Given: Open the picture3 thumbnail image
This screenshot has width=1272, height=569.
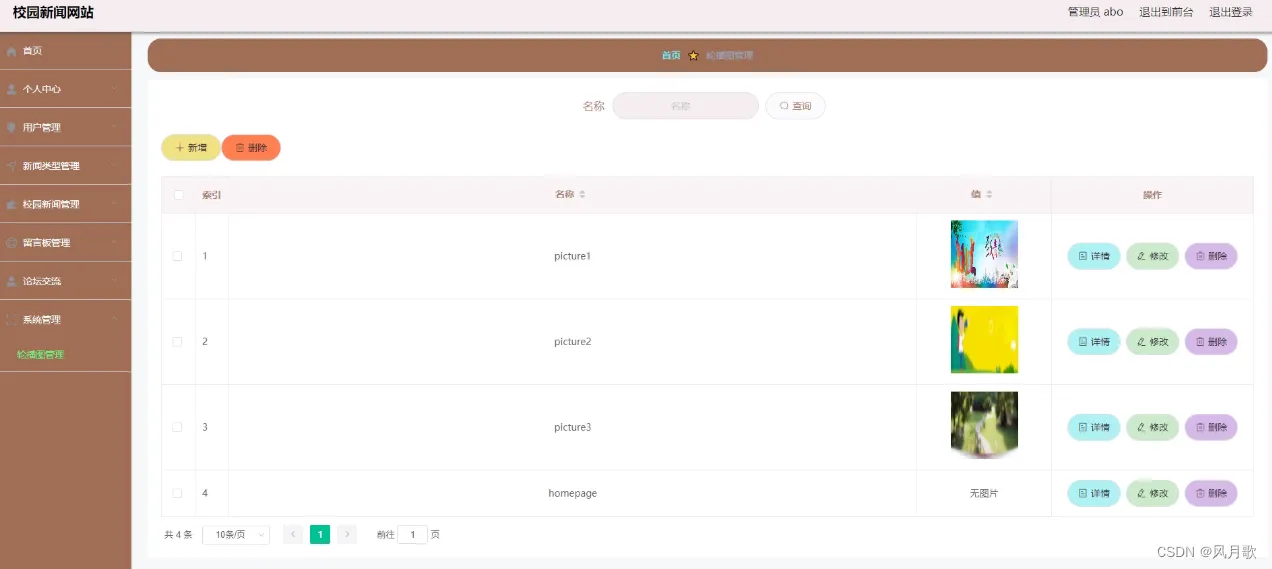Looking at the screenshot, I should 984,425.
